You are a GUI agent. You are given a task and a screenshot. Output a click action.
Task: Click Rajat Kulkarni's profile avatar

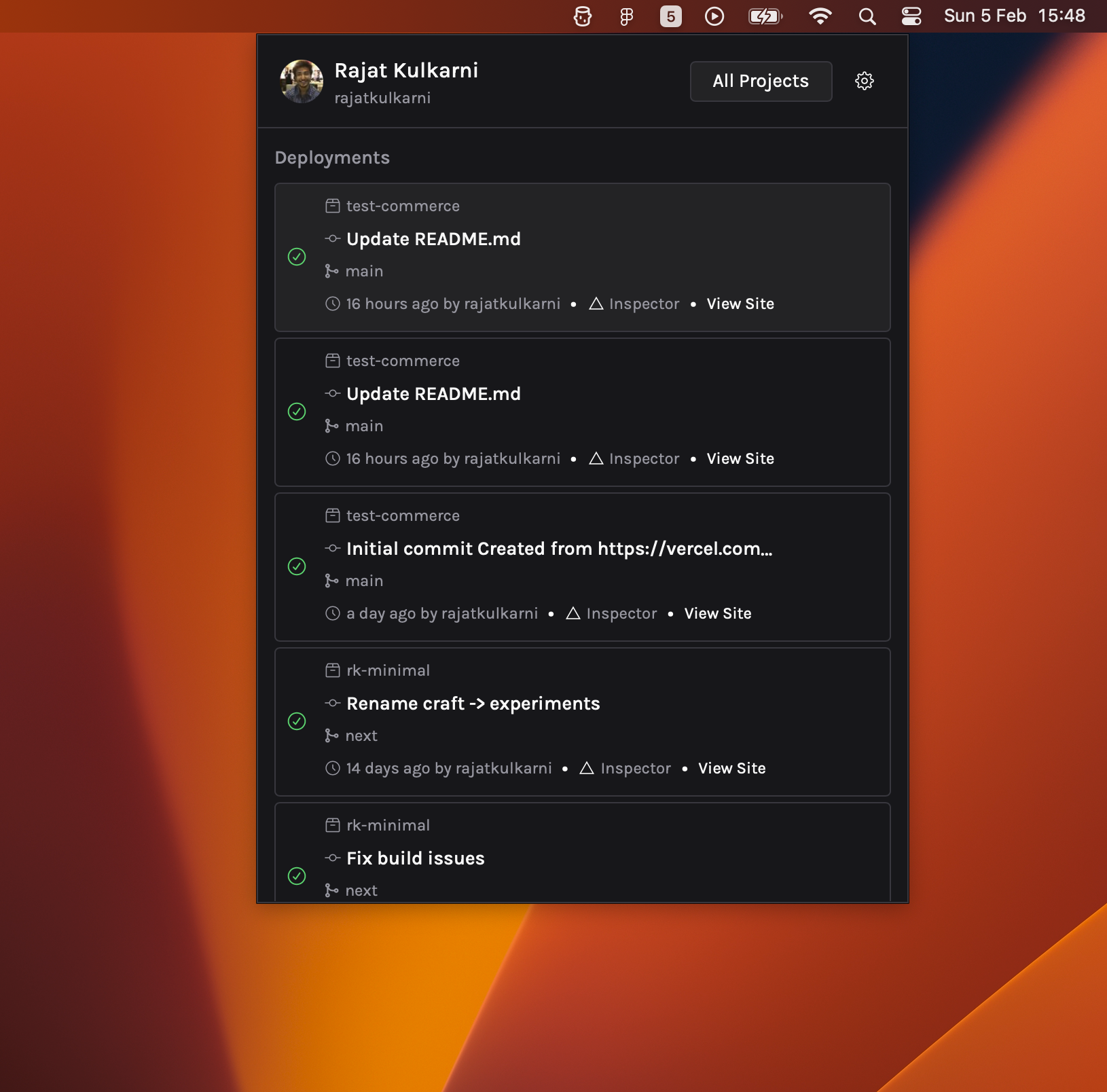pyautogui.click(x=302, y=81)
